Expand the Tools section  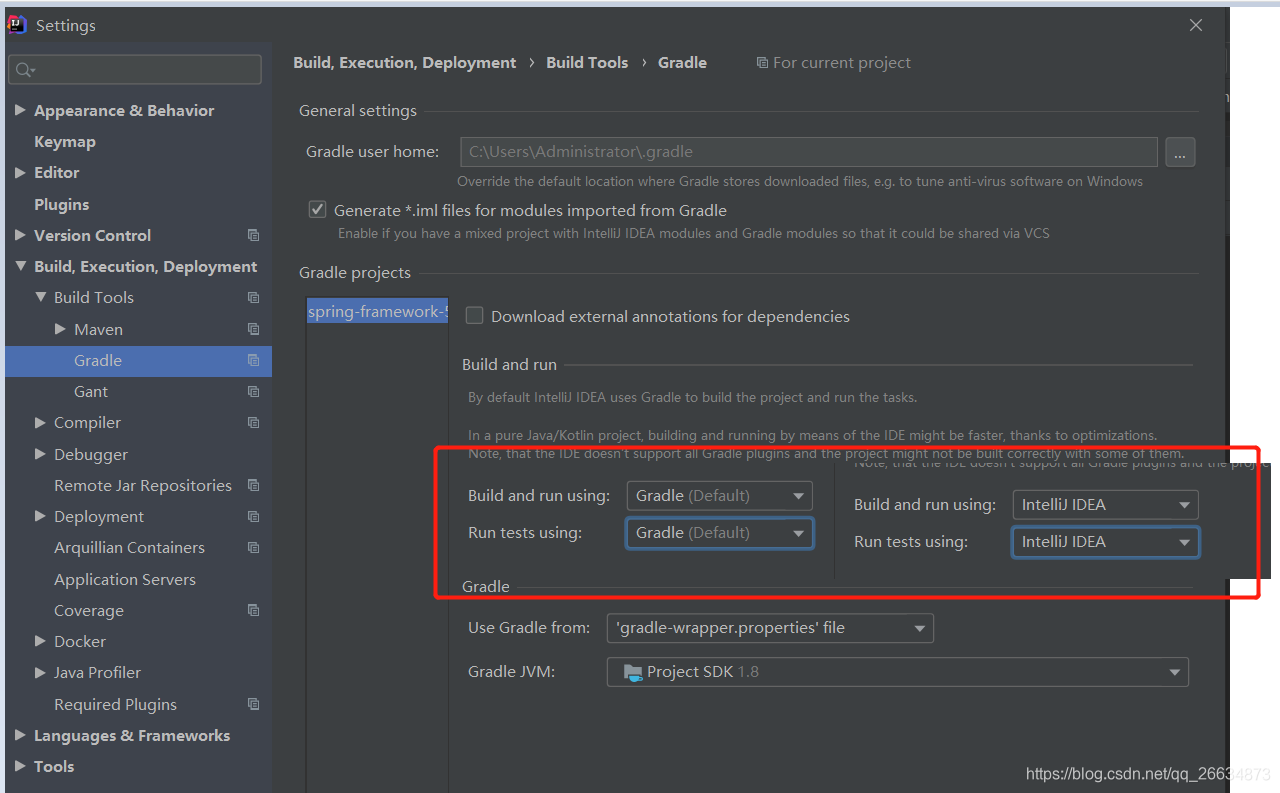pyautogui.click(x=20, y=766)
